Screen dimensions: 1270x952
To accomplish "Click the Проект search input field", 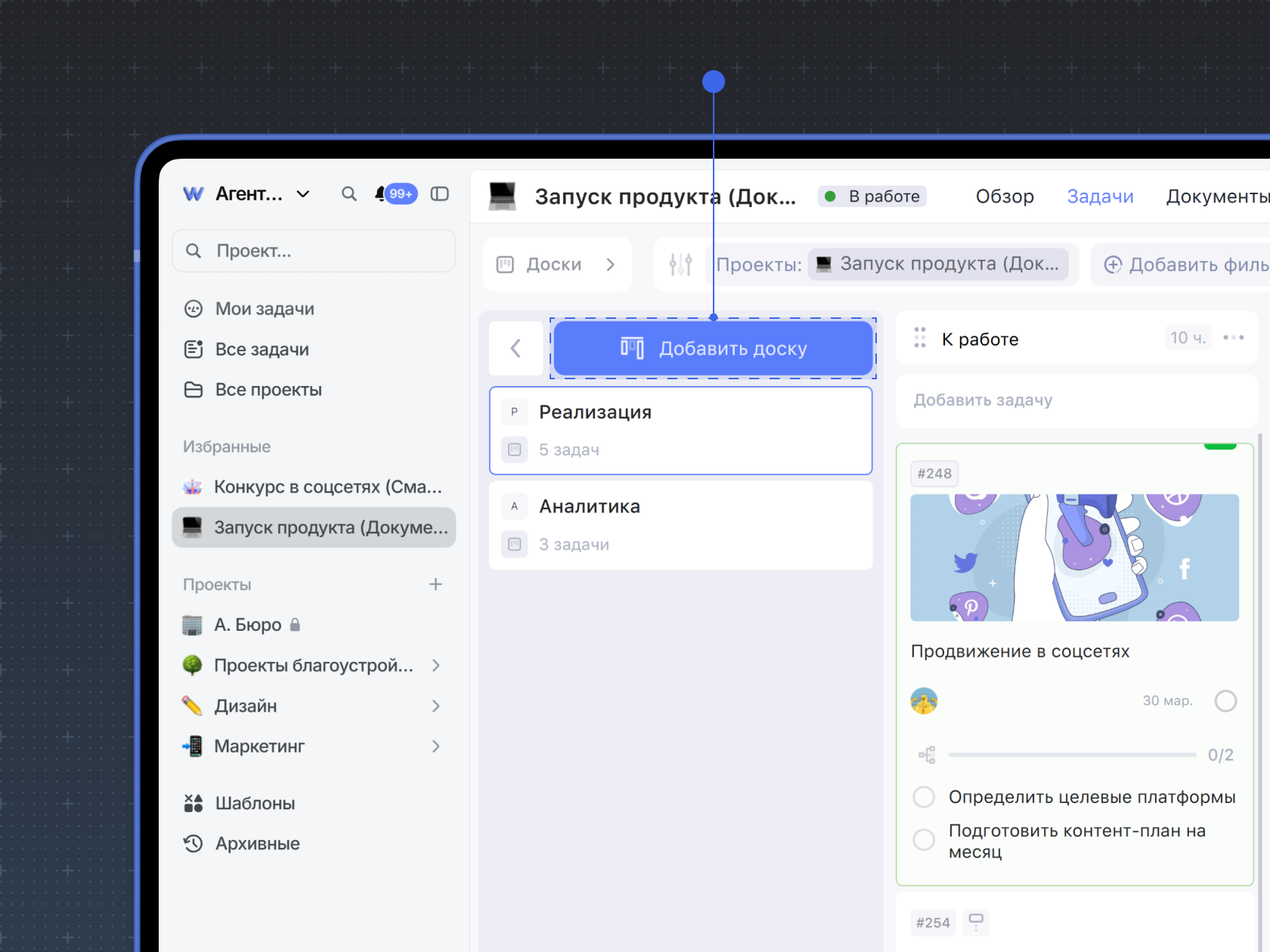I will (314, 251).
